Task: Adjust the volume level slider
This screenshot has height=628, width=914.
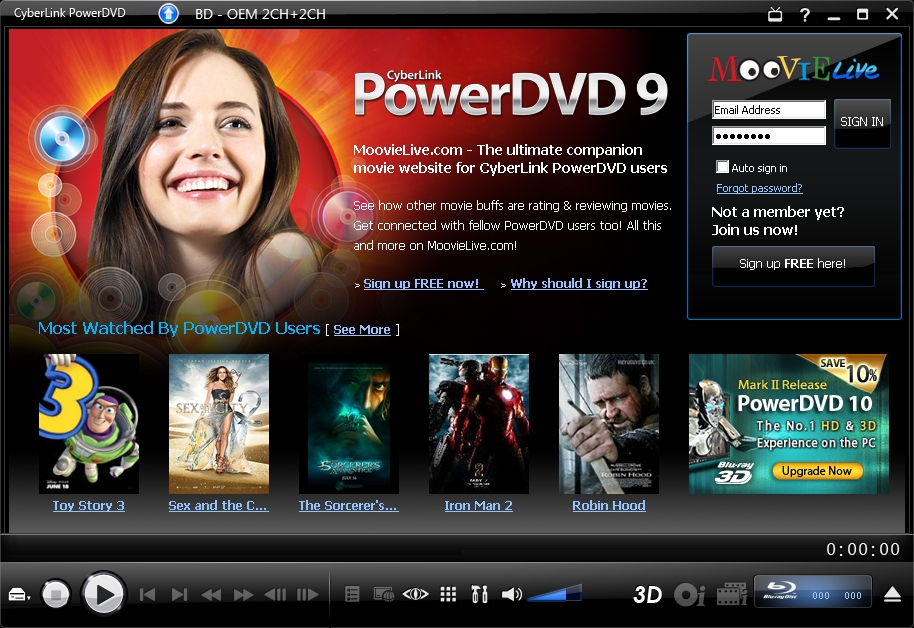Action: point(554,593)
